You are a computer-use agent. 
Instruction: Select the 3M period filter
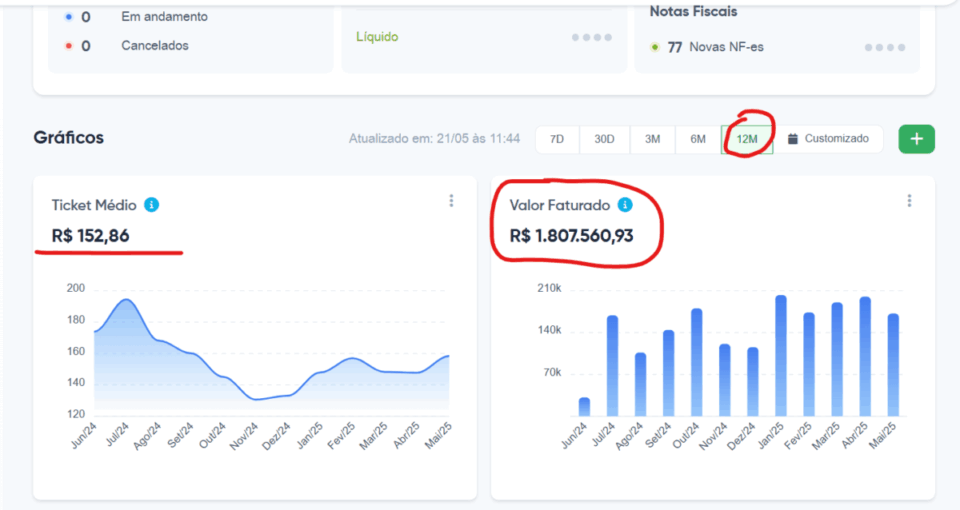pyautogui.click(x=653, y=139)
